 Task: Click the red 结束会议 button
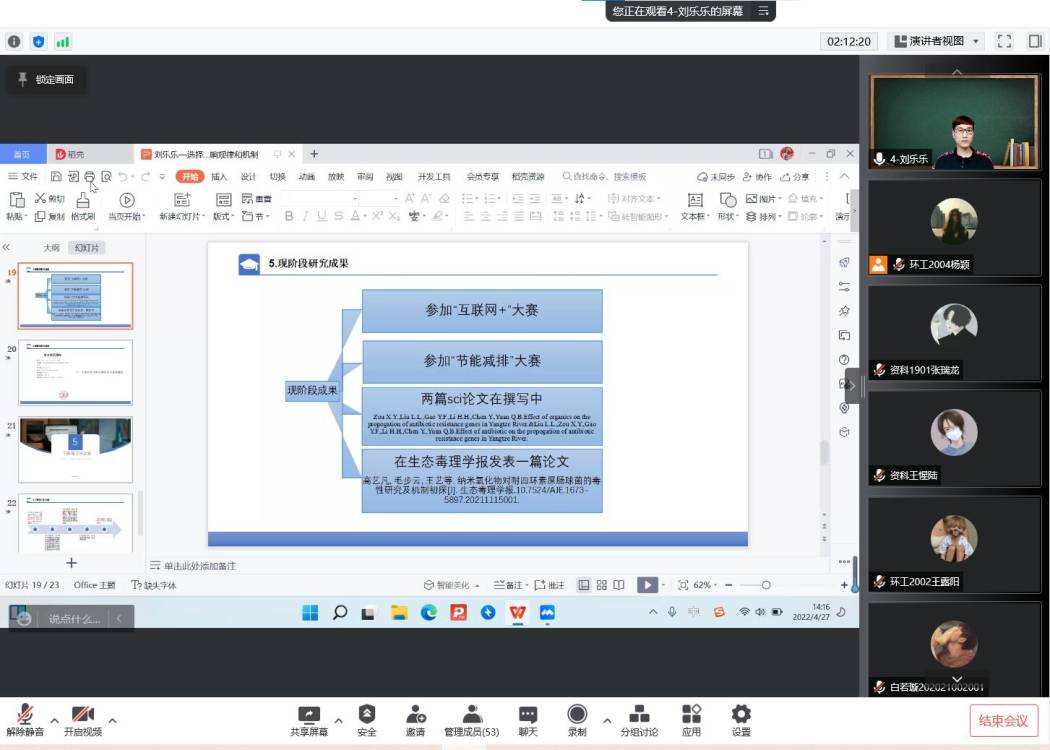coord(1003,720)
